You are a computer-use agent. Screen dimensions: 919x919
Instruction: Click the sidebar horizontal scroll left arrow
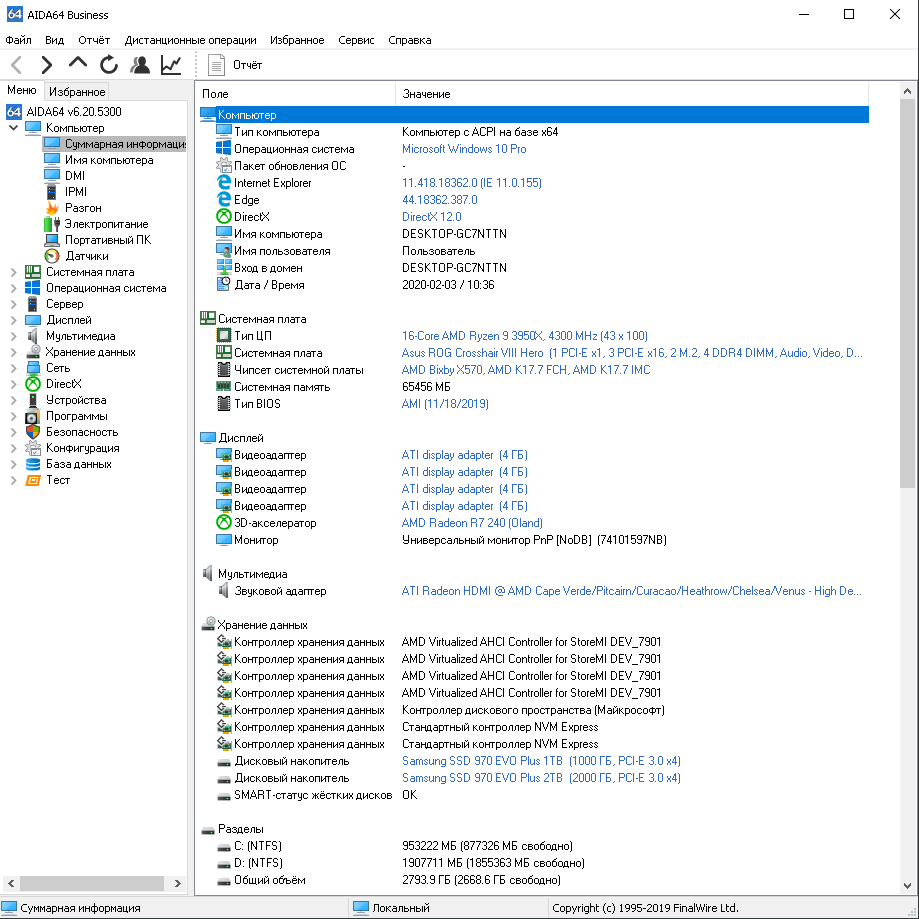tap(11, 883)
